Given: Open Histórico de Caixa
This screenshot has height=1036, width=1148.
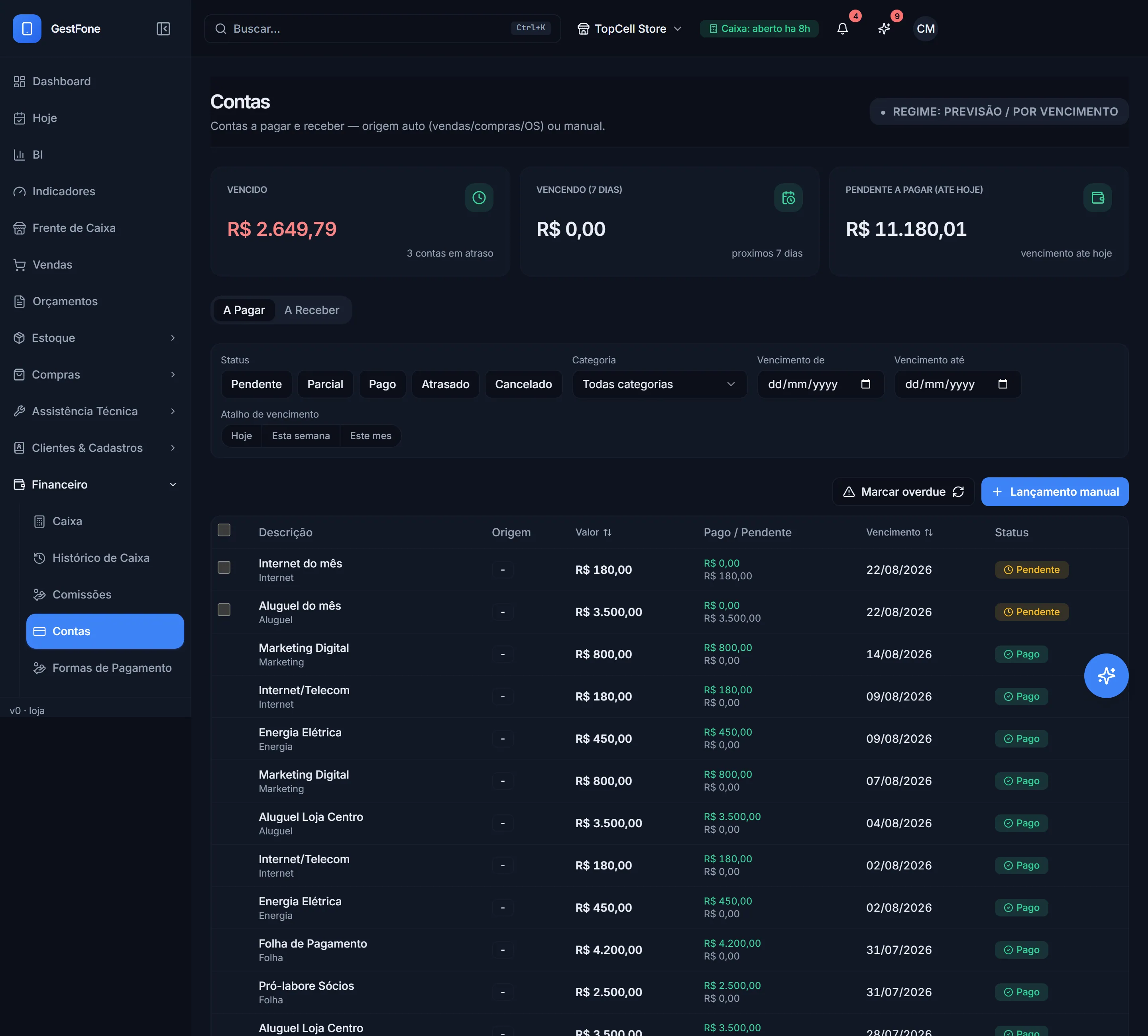Looking at the screenshot, I should pos(105,558).
